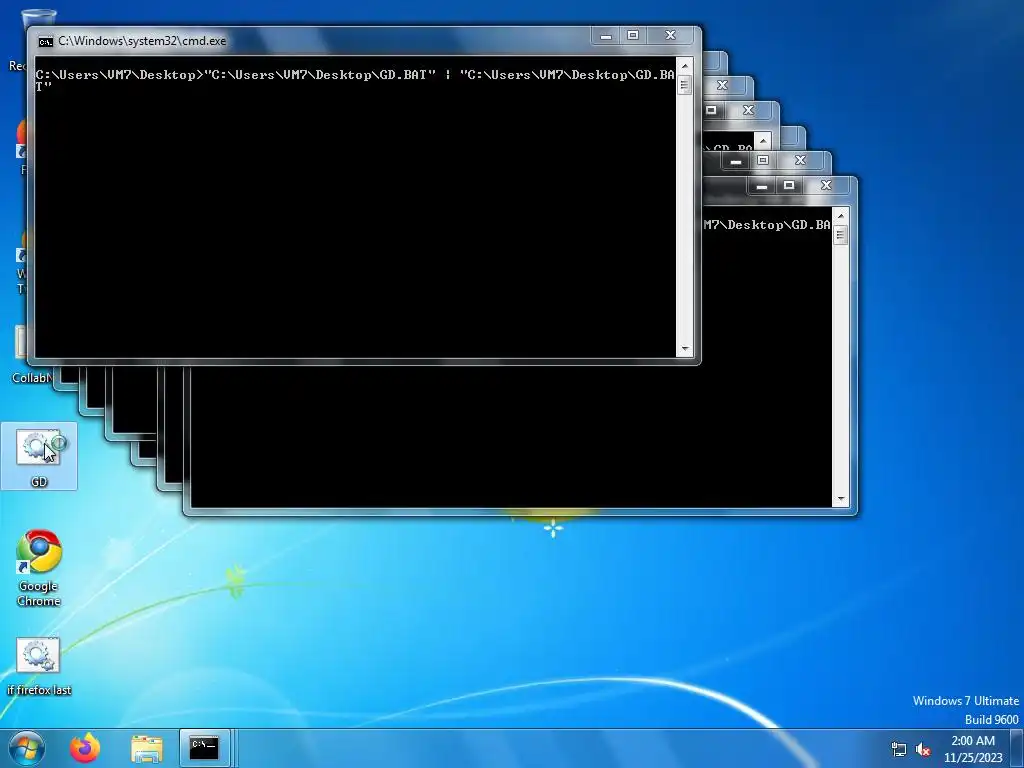Open the GD batch file desktop icon
The image size is (1024, 768).
[x=39, y=456]
